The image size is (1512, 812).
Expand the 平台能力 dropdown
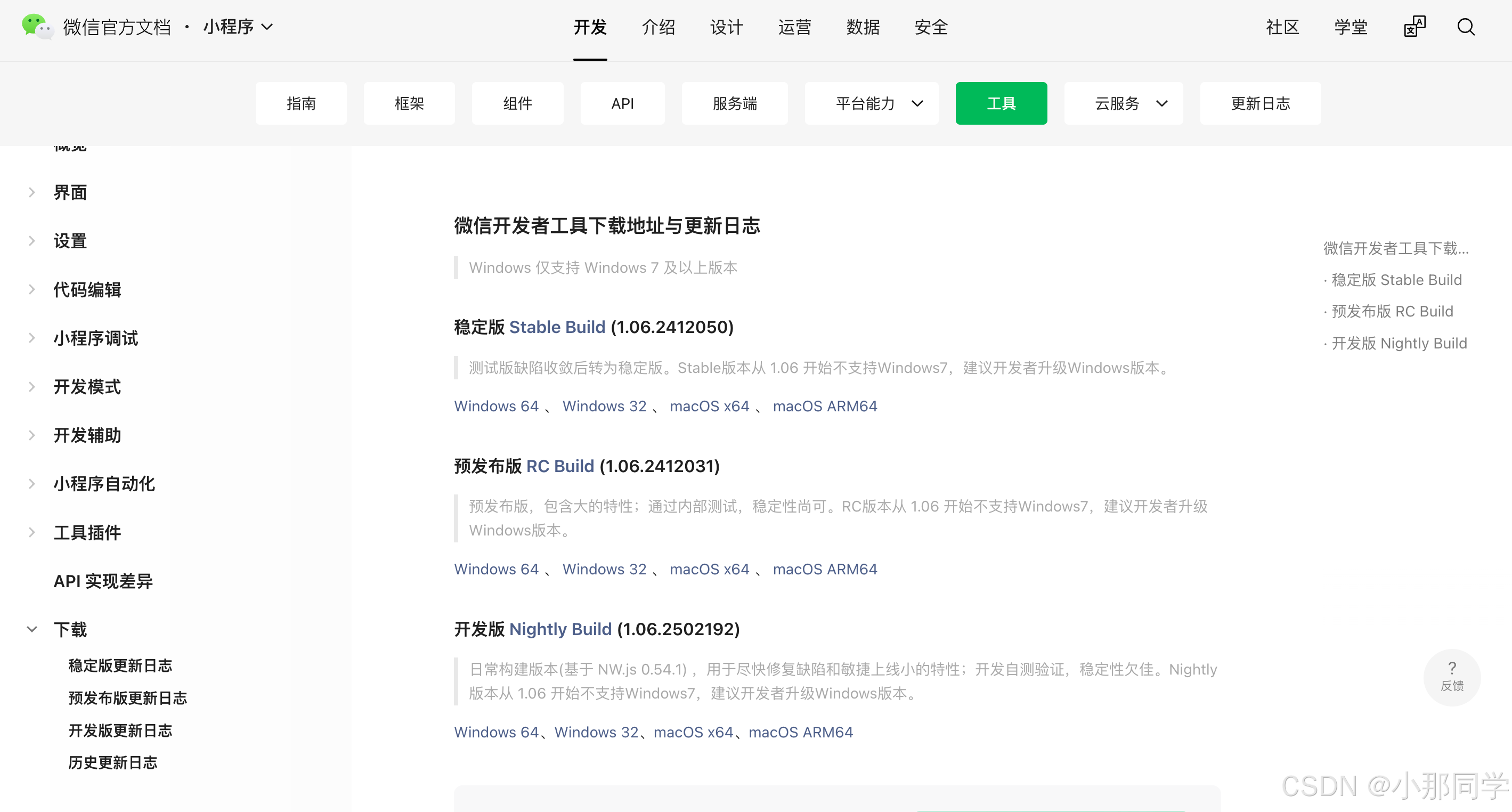click(871, 103)
